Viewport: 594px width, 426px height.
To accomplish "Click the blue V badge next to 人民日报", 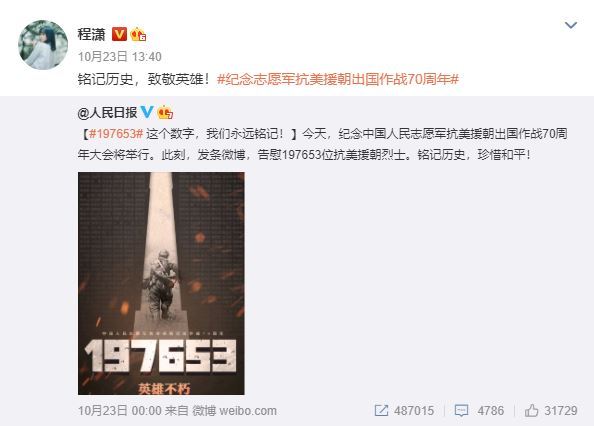I will pyautogui.click(x=147, y=112).
